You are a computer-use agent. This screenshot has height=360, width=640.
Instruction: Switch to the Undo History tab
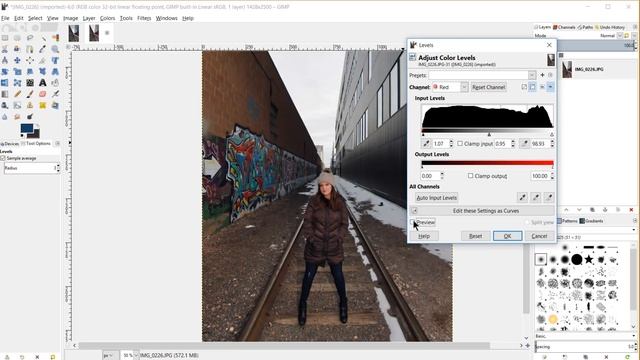click(x=610, y=27)
